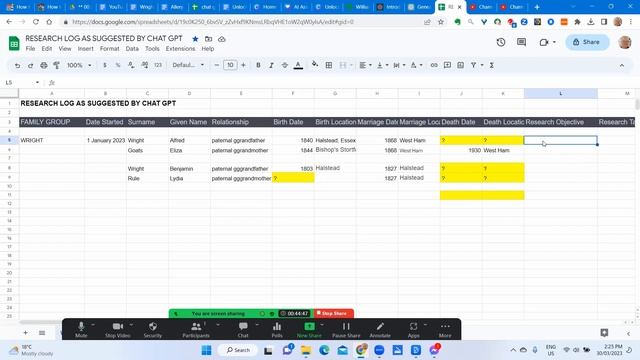Open the functions sigma menu

(492, 65)
